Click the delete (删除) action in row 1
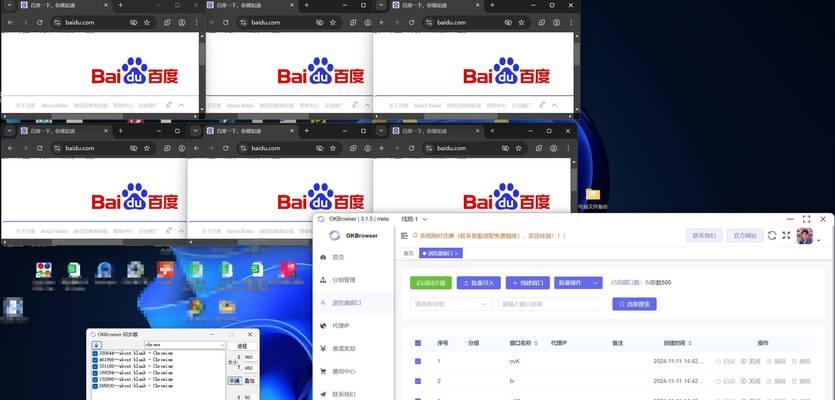 click(801, 361)
